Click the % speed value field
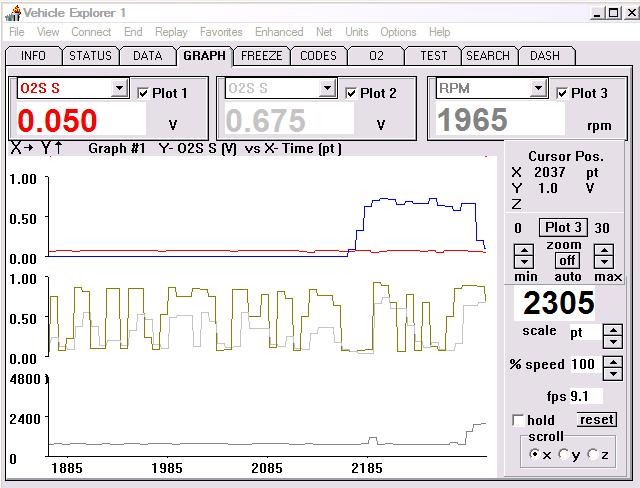The width and height of the screenshot is (640, 488). click(x=581, y=364)
